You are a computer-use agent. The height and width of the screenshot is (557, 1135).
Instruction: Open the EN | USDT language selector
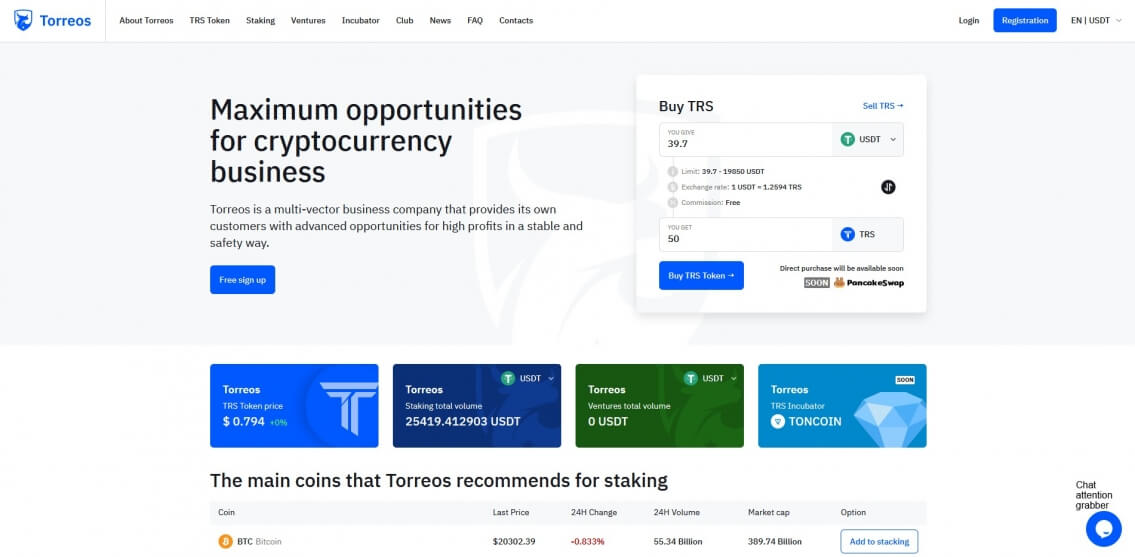(x=1091, y=20)
